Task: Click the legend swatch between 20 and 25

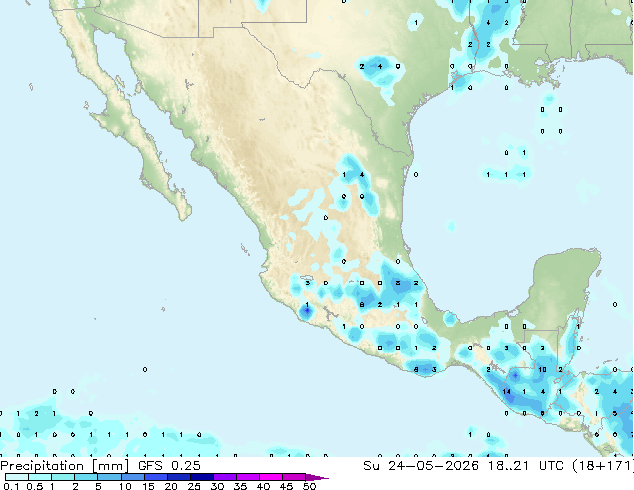Action: pyautogui.click(x=178, y=477)
